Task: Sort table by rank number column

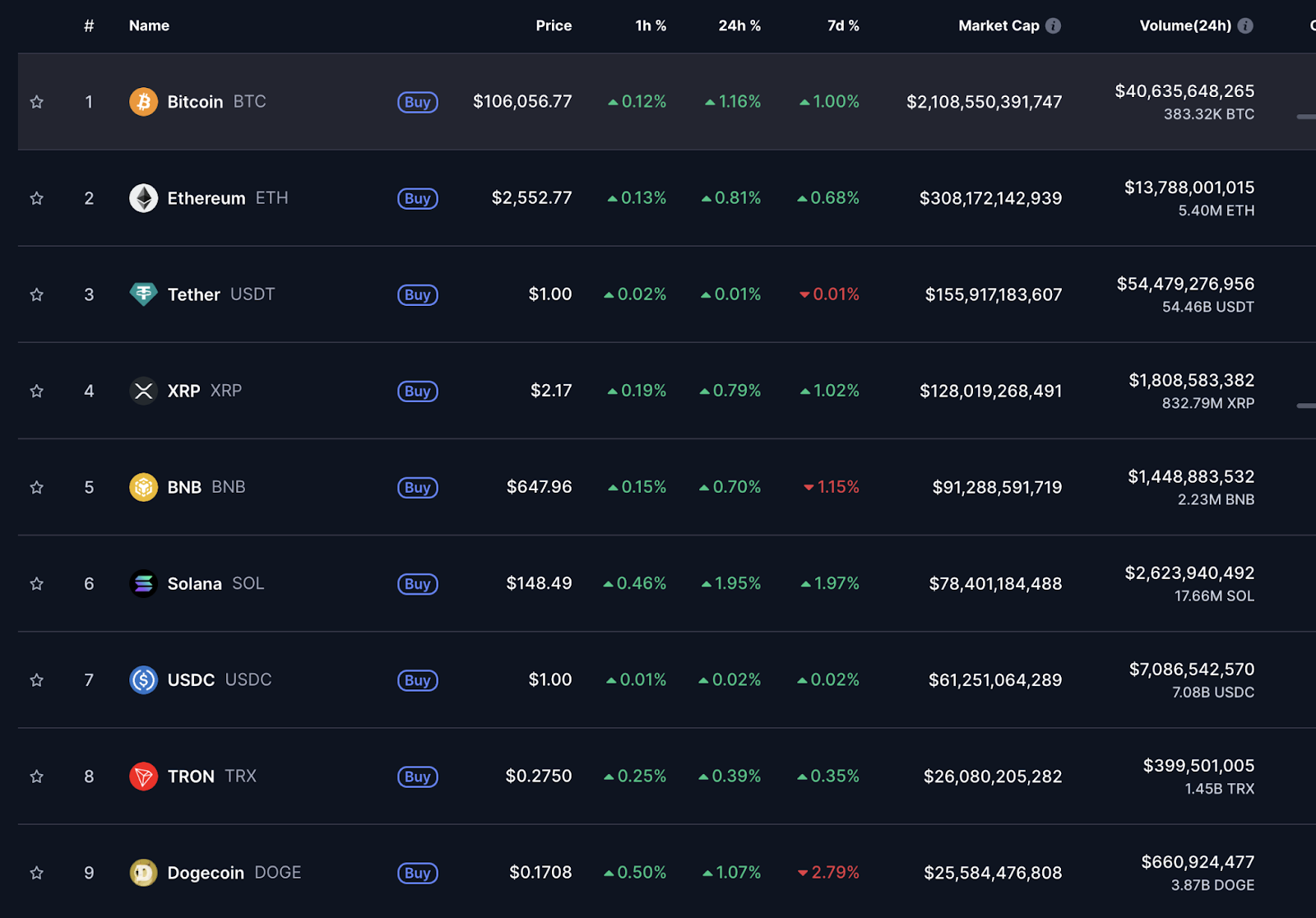Action: point(89,25)
